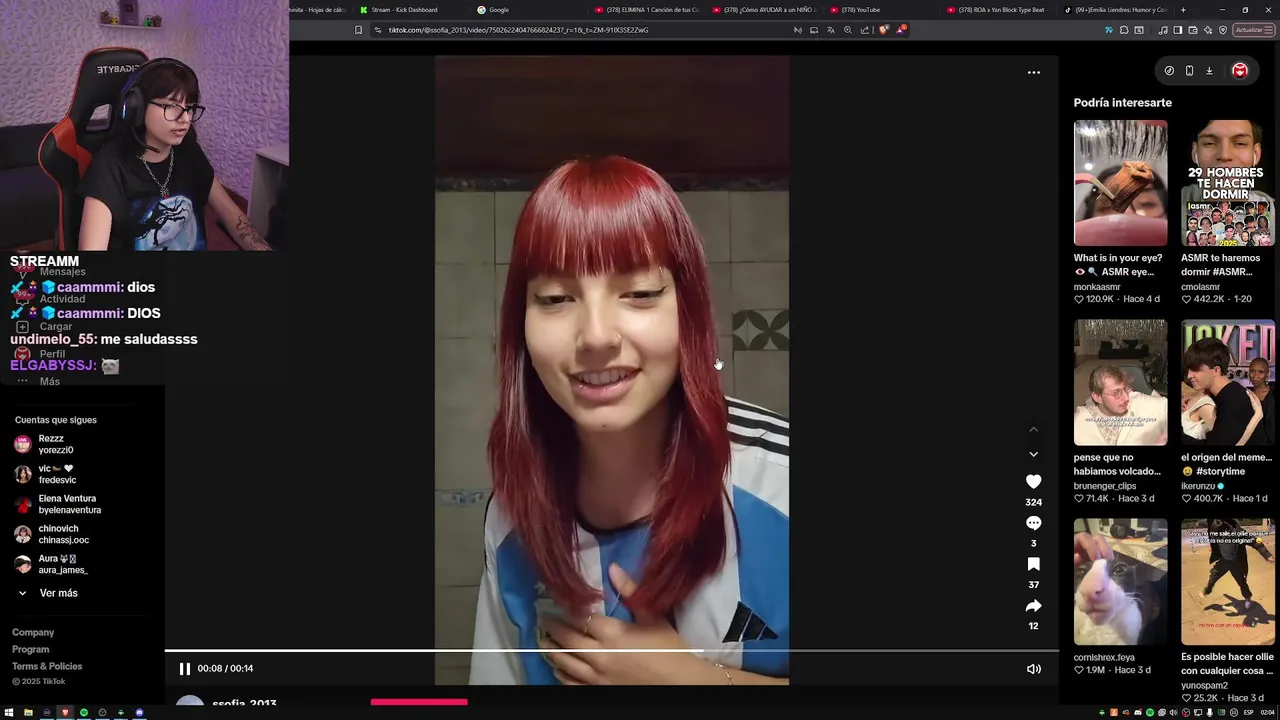Image resolution: width=1280 pixels, height=720 pixels.
Task: Open ssofia_2013 uploader profile name
Action: click(244, 704)
